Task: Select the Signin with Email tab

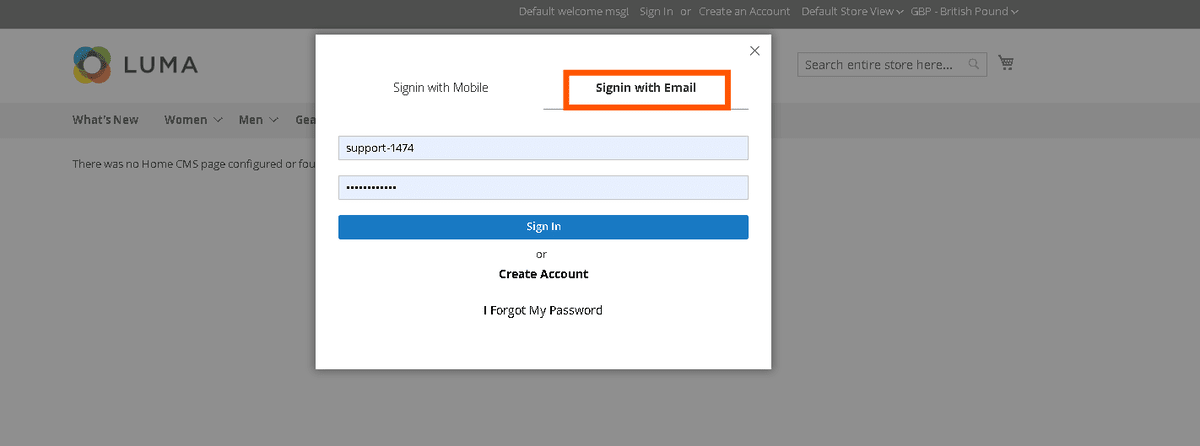Action: coord(646,88)
